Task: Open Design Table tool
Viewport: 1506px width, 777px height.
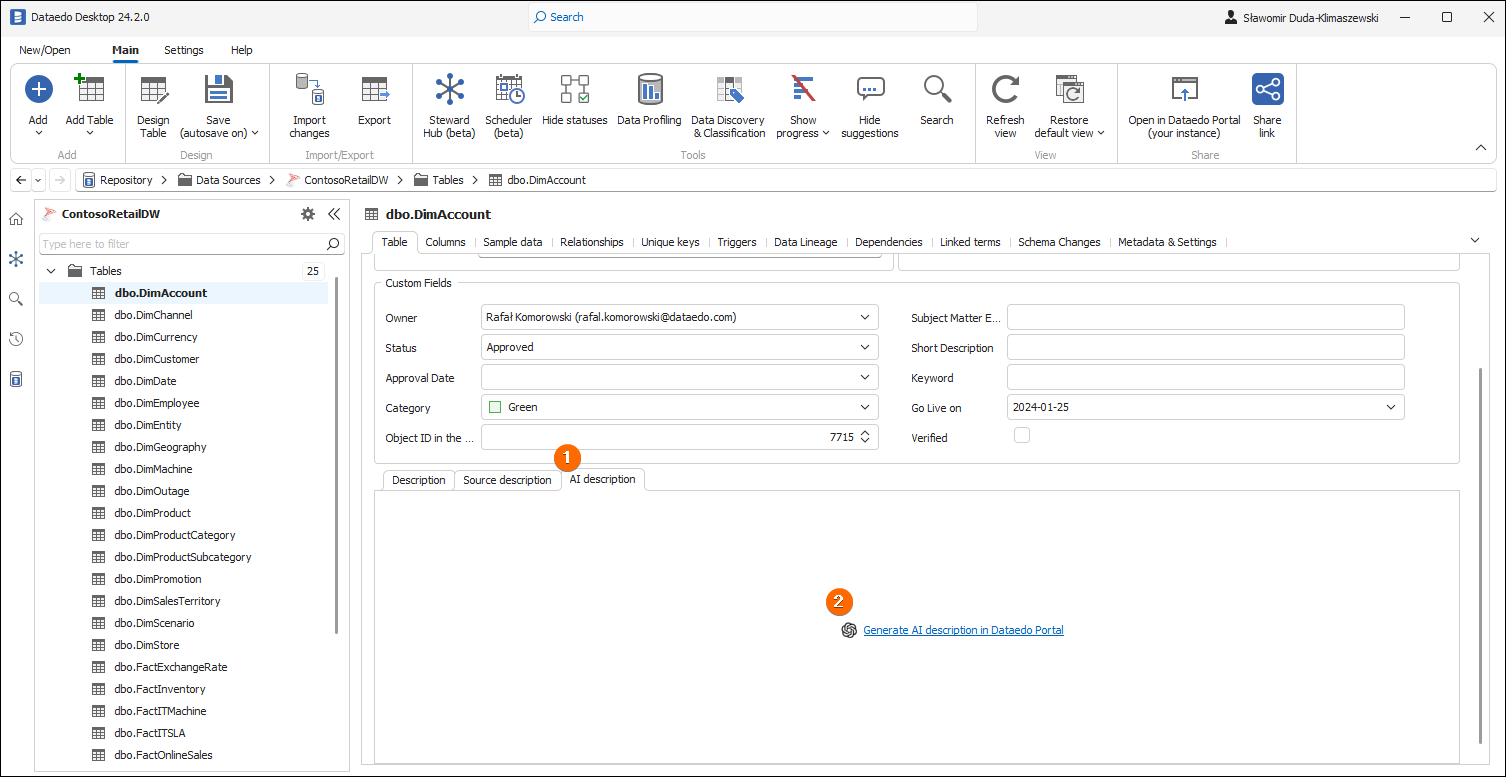Action: pos(153,89)
